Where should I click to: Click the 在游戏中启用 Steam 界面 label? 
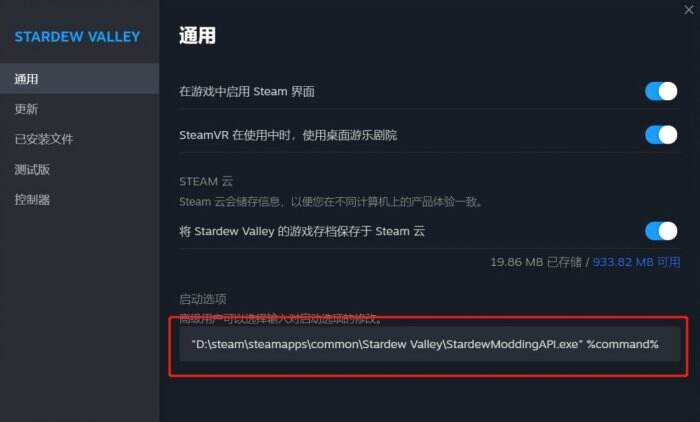[247, 92]
